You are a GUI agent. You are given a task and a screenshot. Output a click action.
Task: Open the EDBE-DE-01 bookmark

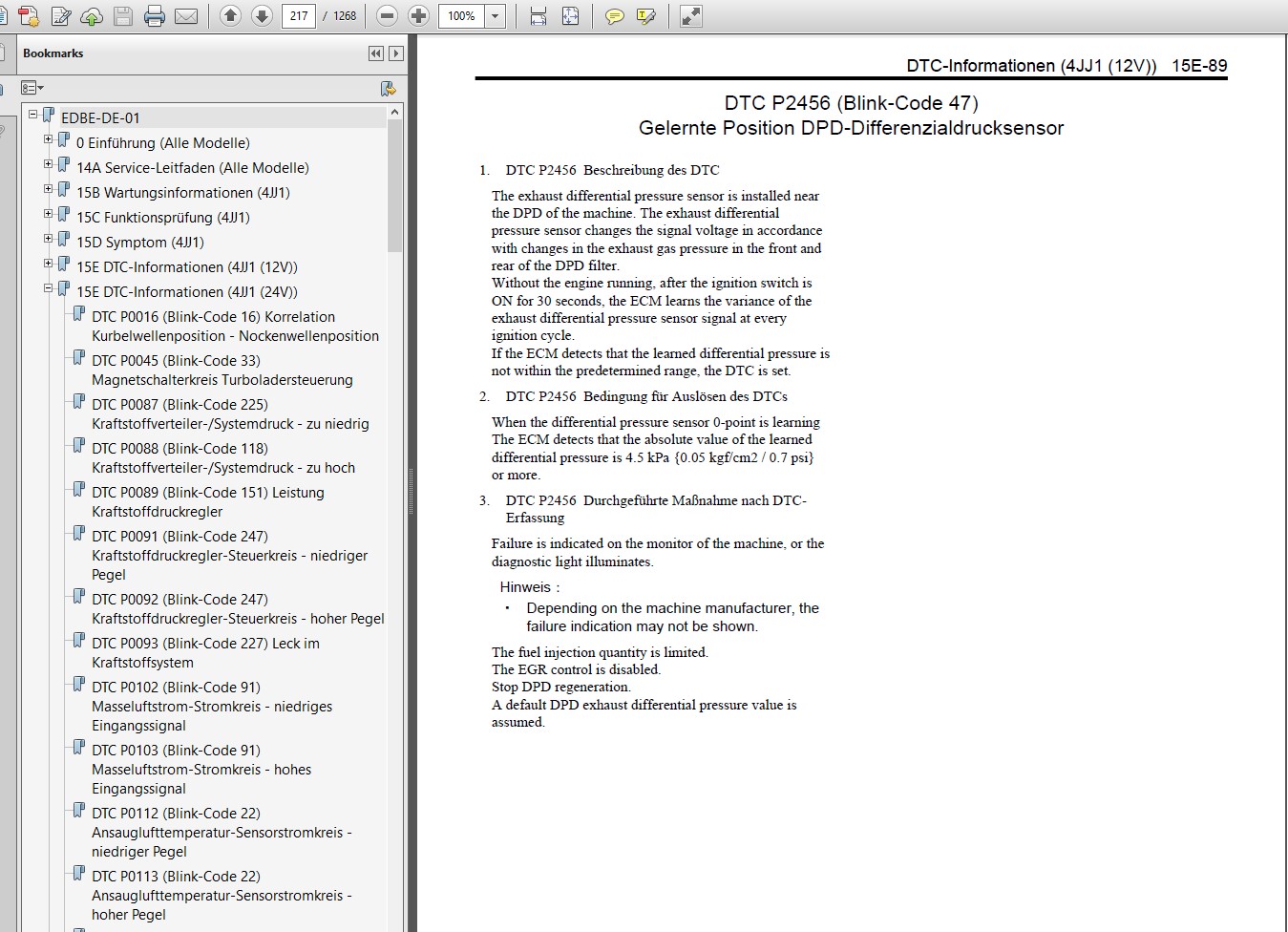click(x=100, y=118)
